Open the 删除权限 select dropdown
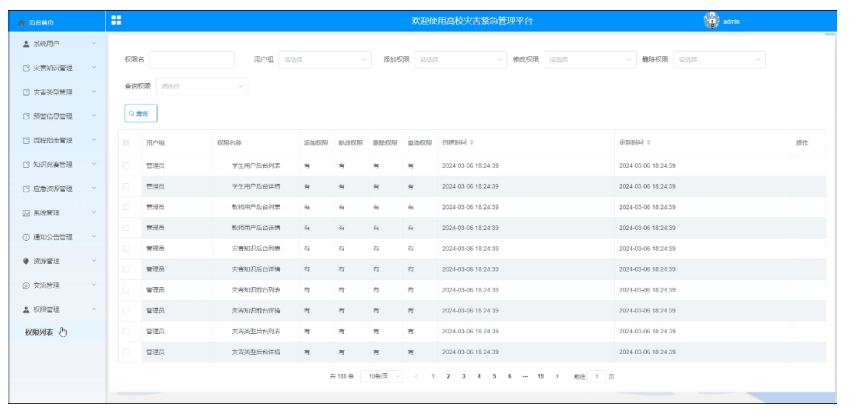 tap(719, 59)
